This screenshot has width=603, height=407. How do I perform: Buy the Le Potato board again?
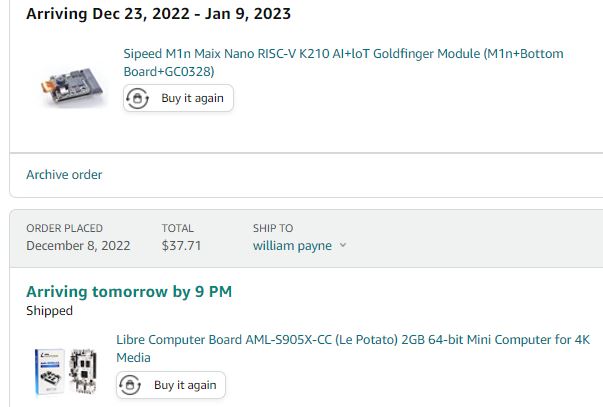(x=171, y=385)
